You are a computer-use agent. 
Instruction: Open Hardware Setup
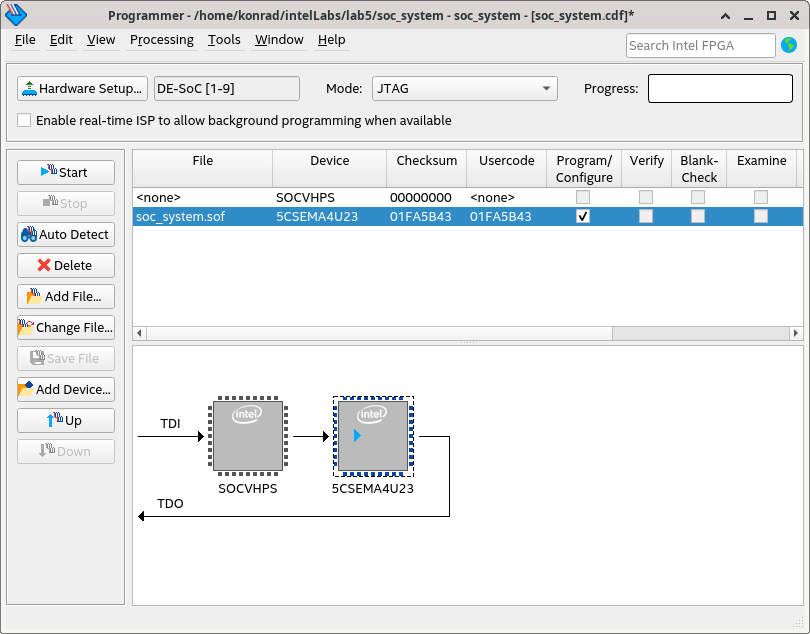82,88
